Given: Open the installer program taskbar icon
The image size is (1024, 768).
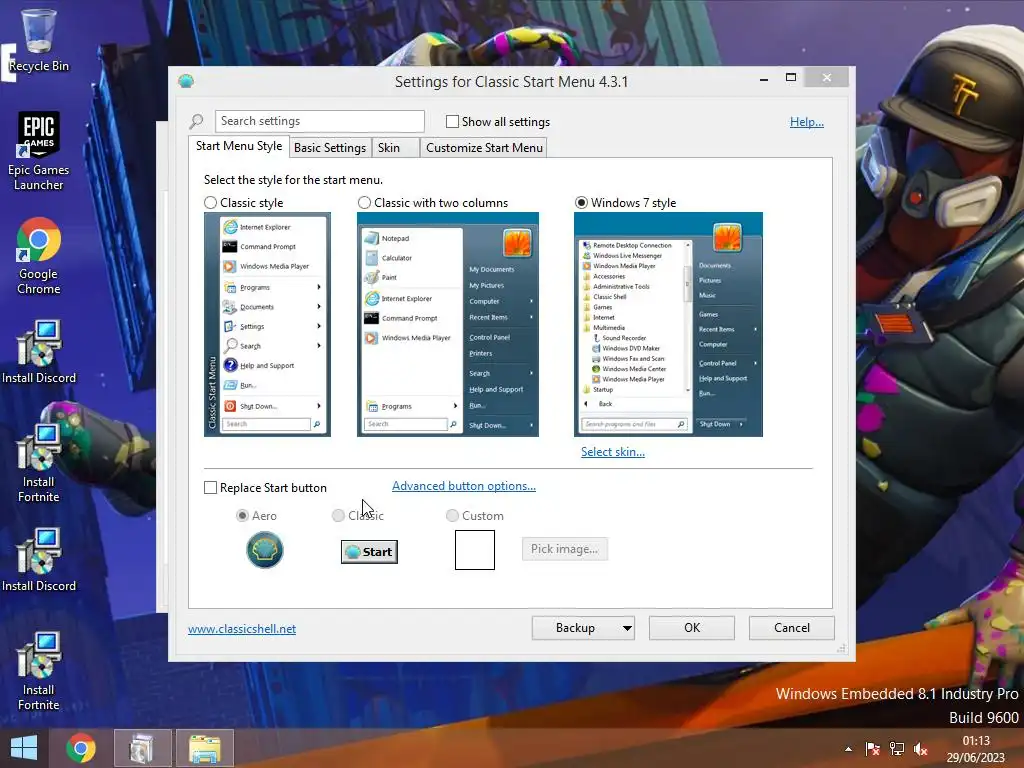Looking at the screenshot, I should (x=142, y=748).
